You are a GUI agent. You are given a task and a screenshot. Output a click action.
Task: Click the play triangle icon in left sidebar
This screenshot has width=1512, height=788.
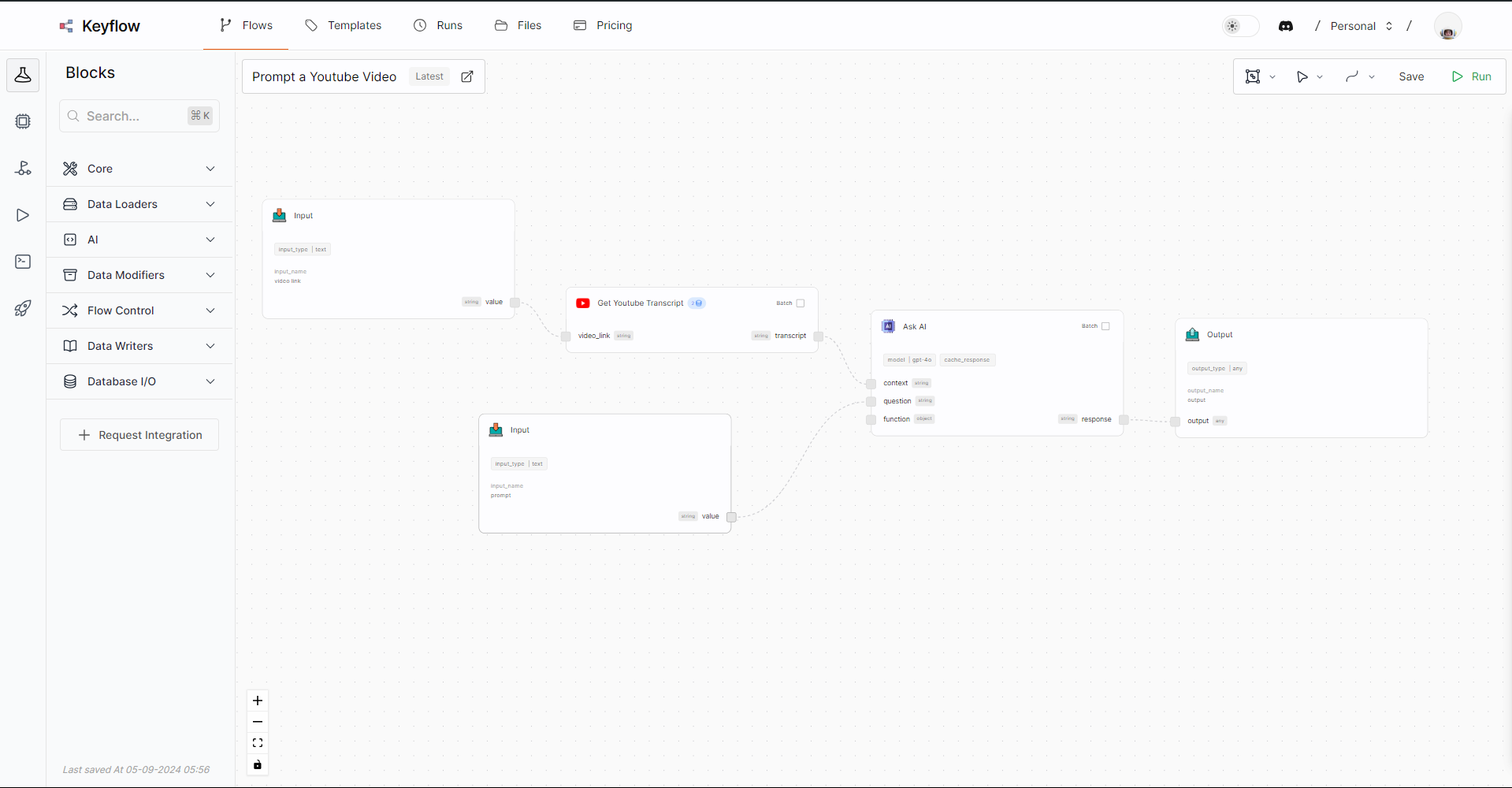23,215
